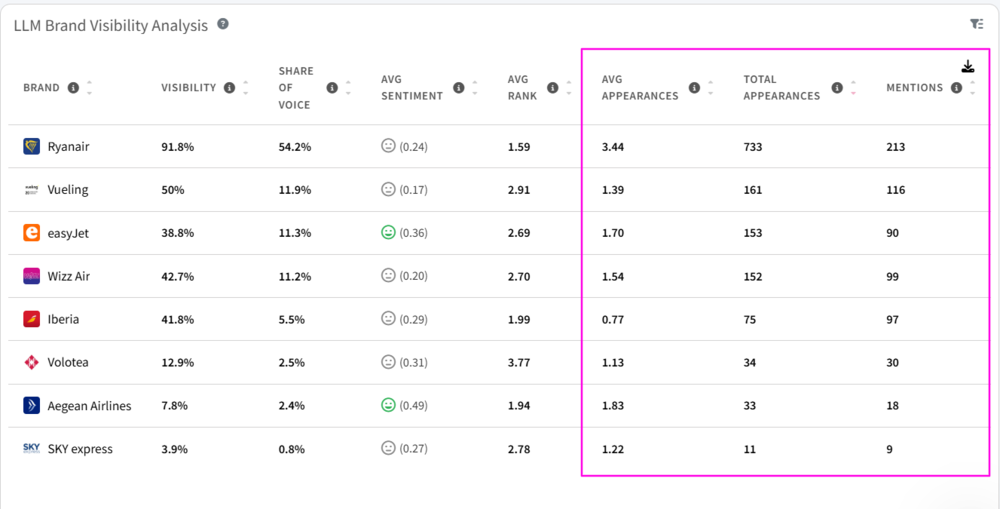Click the info icon next to MENTIONS
Viewport: 1000px width, 509px height.
tap(956, 87)
